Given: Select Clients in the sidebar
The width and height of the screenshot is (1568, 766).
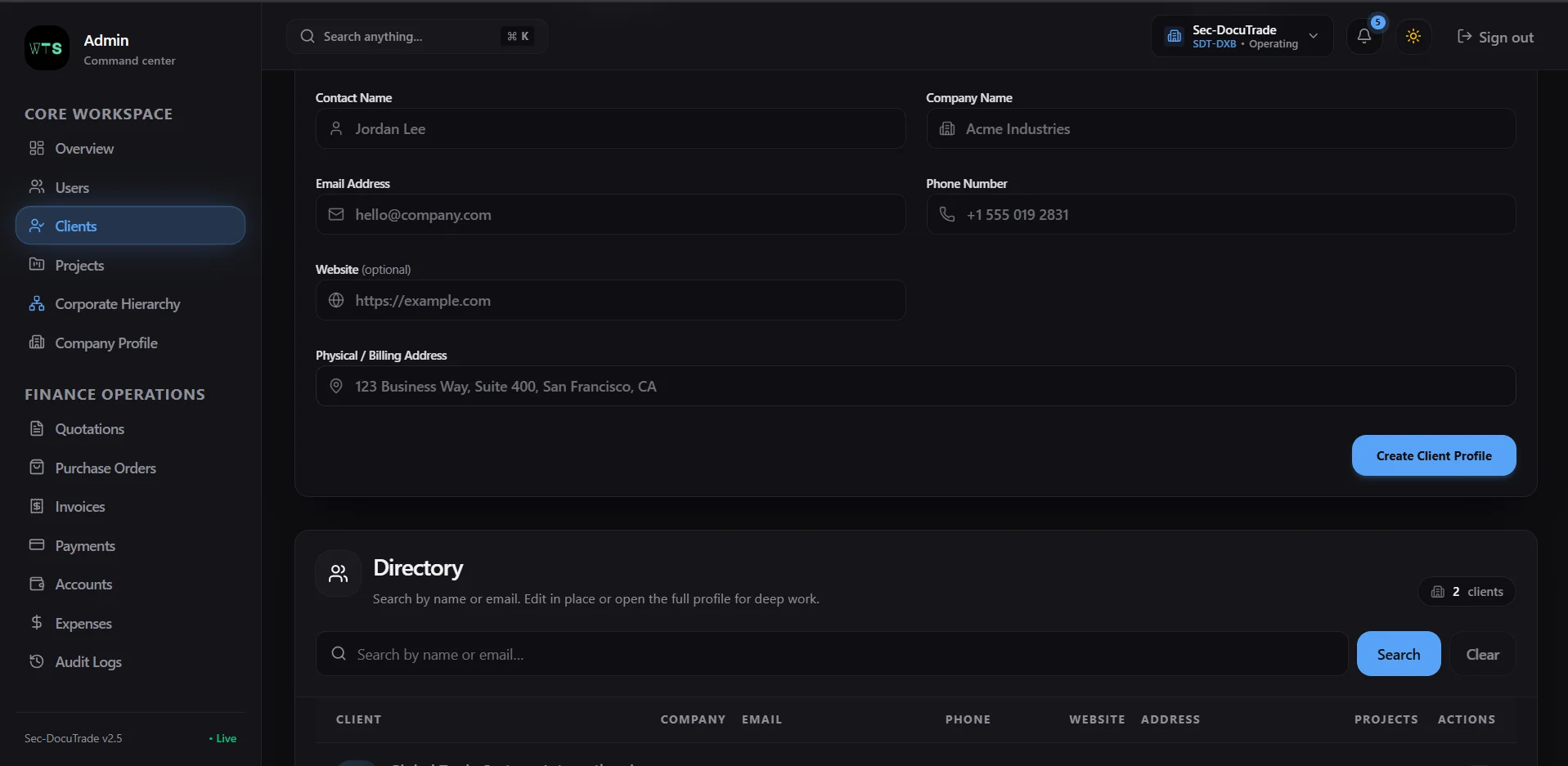Looking at the screenshot, I should click(x=131, y=226).
